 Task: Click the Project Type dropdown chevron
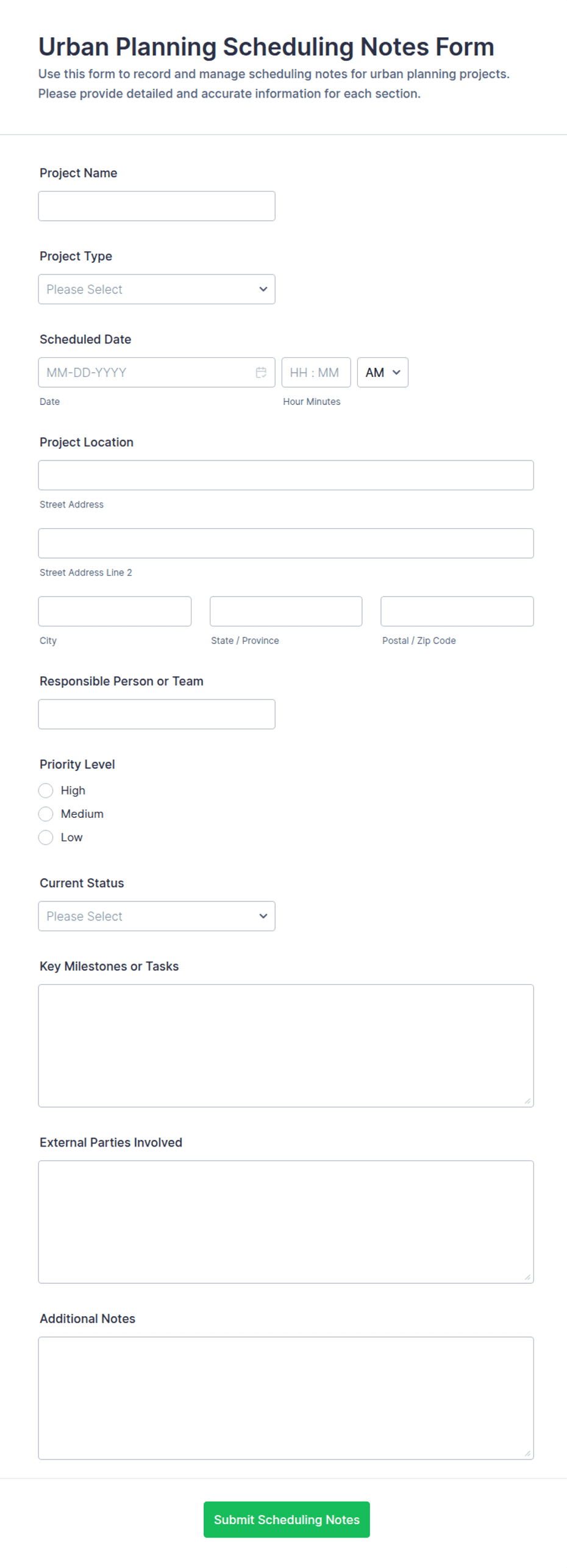pos(263,289)
